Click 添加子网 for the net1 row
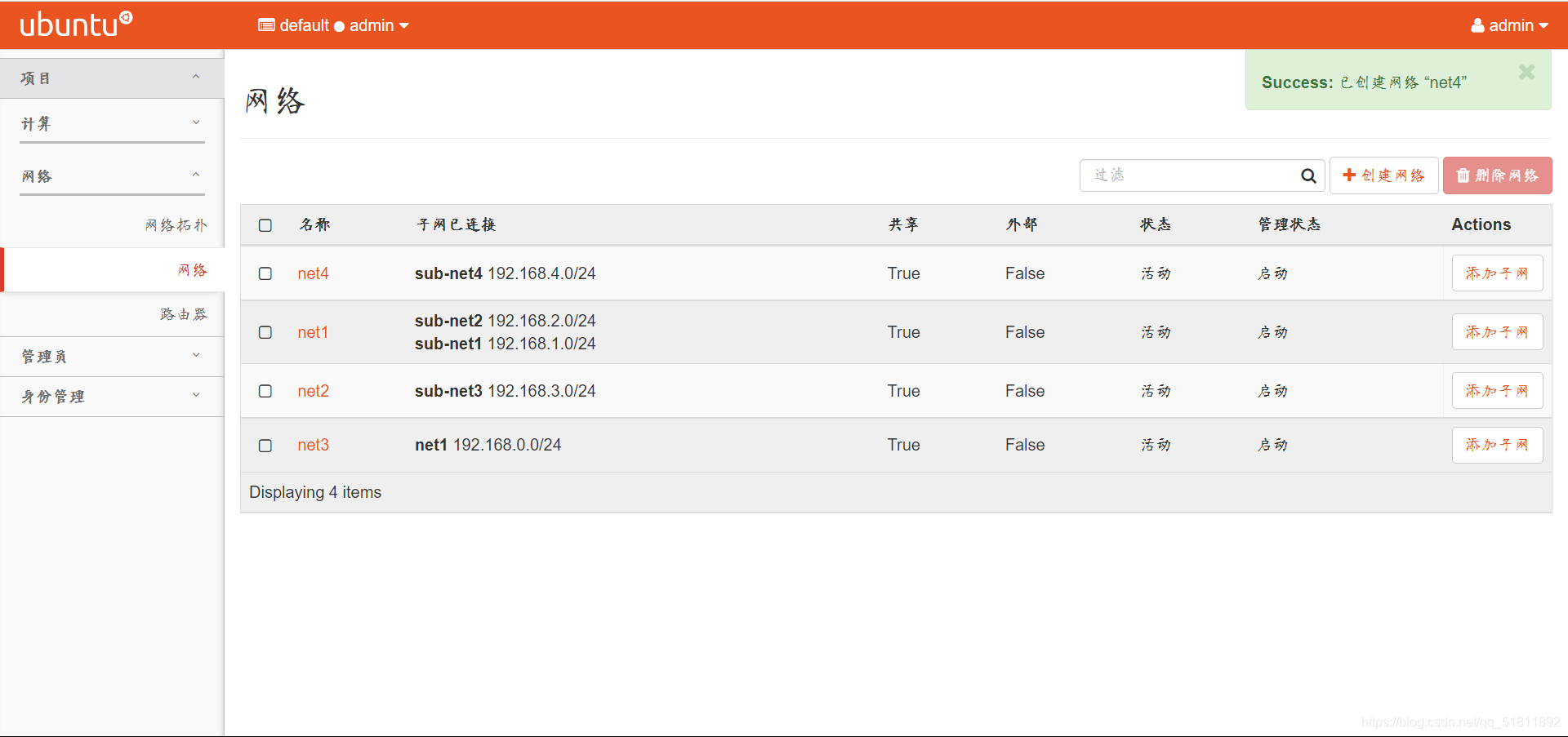Screen dimensions: 1568x737 coord(1497,332)
